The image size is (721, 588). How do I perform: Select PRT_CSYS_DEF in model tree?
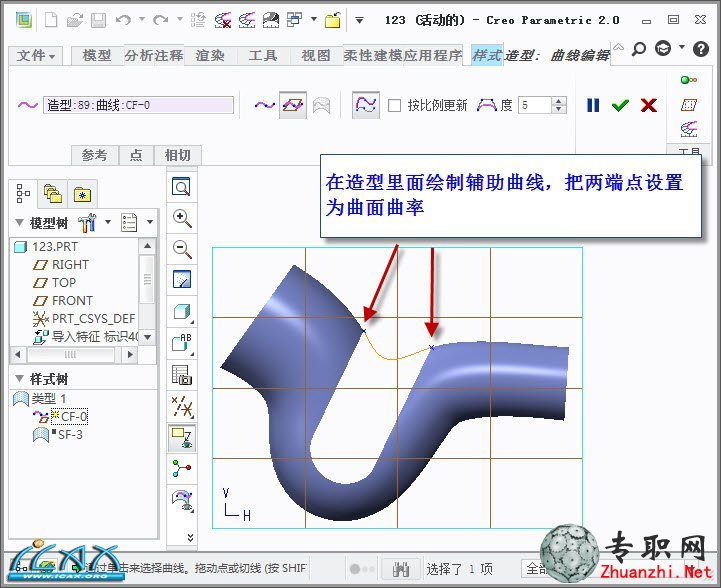point(84,319)
